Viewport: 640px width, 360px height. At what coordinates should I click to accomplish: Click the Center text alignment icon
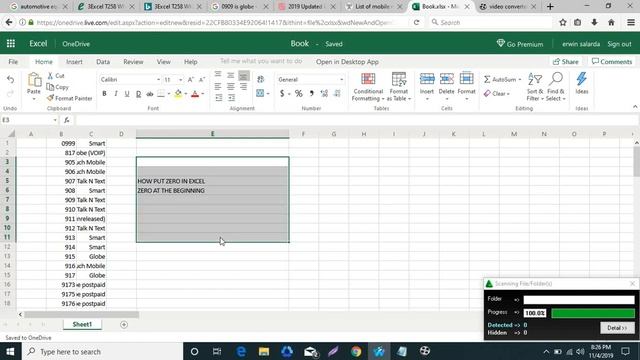point(231,87)
